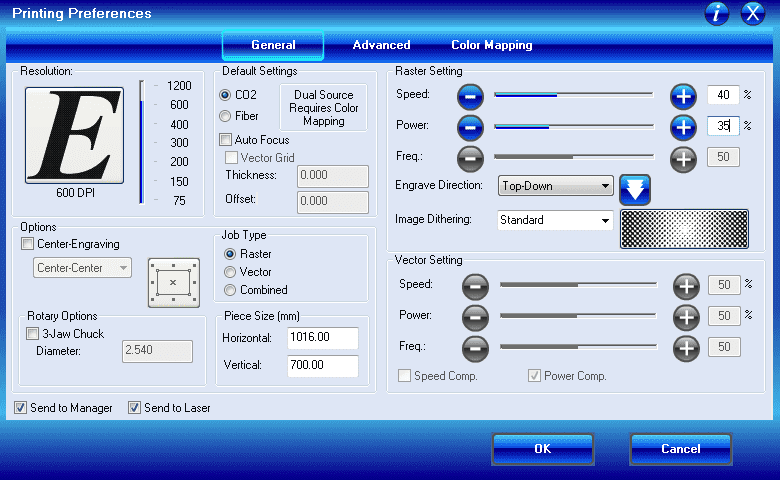The height and width of the screenshot is (480, 780).
Task: Open the Image Dithering dropdown
Action: pyautogui.click(x=555, y=220)
